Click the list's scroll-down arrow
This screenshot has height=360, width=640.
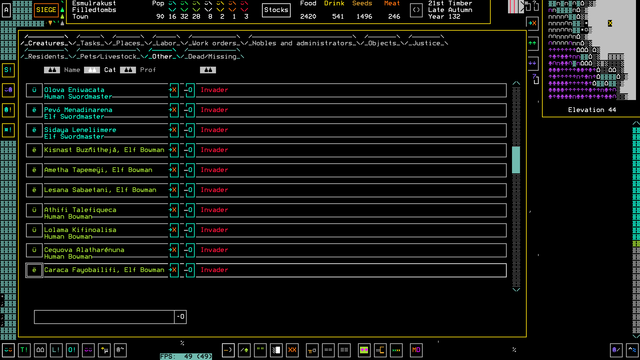tap(516, 289)
